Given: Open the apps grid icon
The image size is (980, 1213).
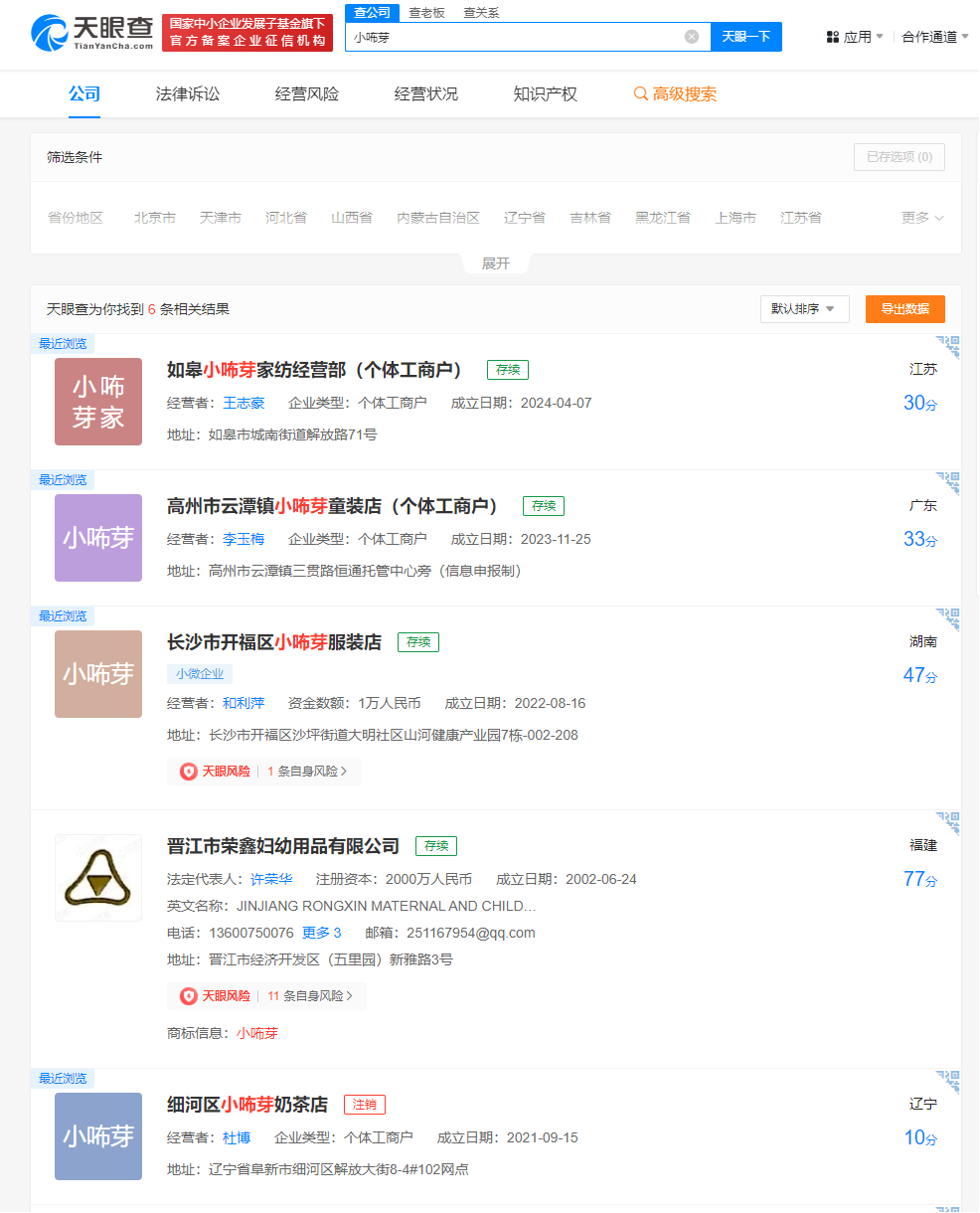Looking at the screenshot, I should pos(833,37).
